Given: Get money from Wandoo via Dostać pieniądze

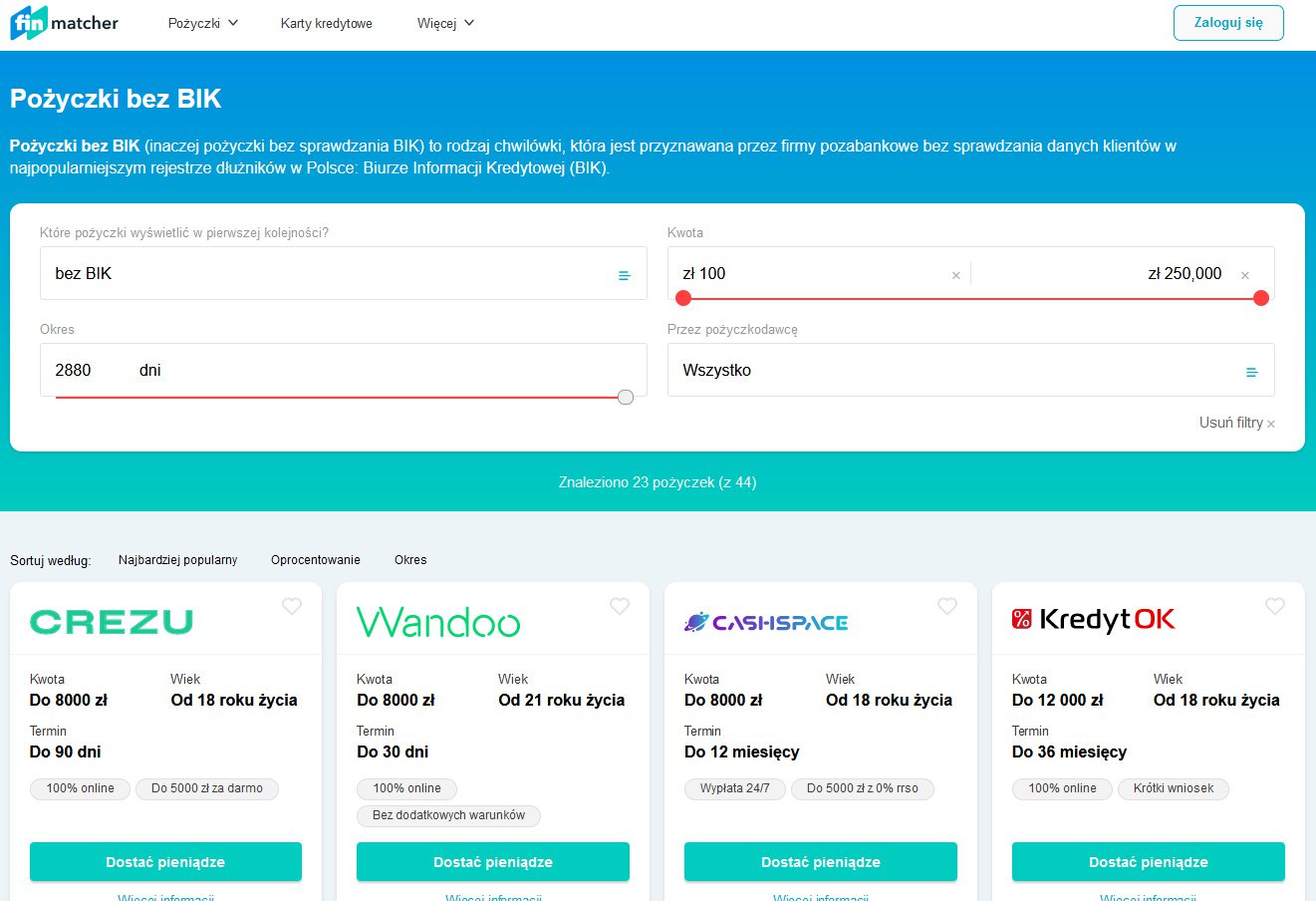Looking at the screenshot, I should [x=493, y=862].
